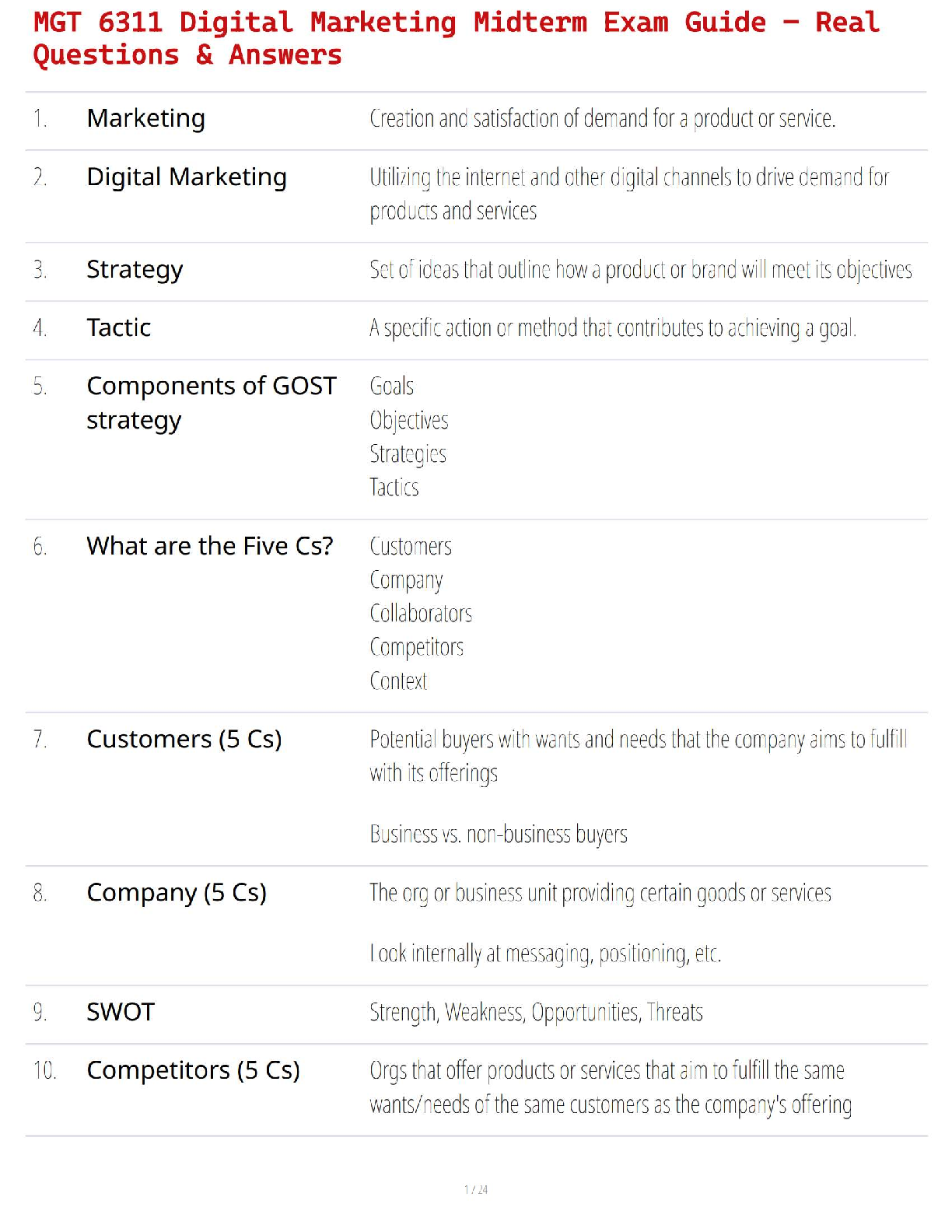952x1232 pixels.
Task: Click the "Objectives" entry under GOST components
Action: (409, 421)
